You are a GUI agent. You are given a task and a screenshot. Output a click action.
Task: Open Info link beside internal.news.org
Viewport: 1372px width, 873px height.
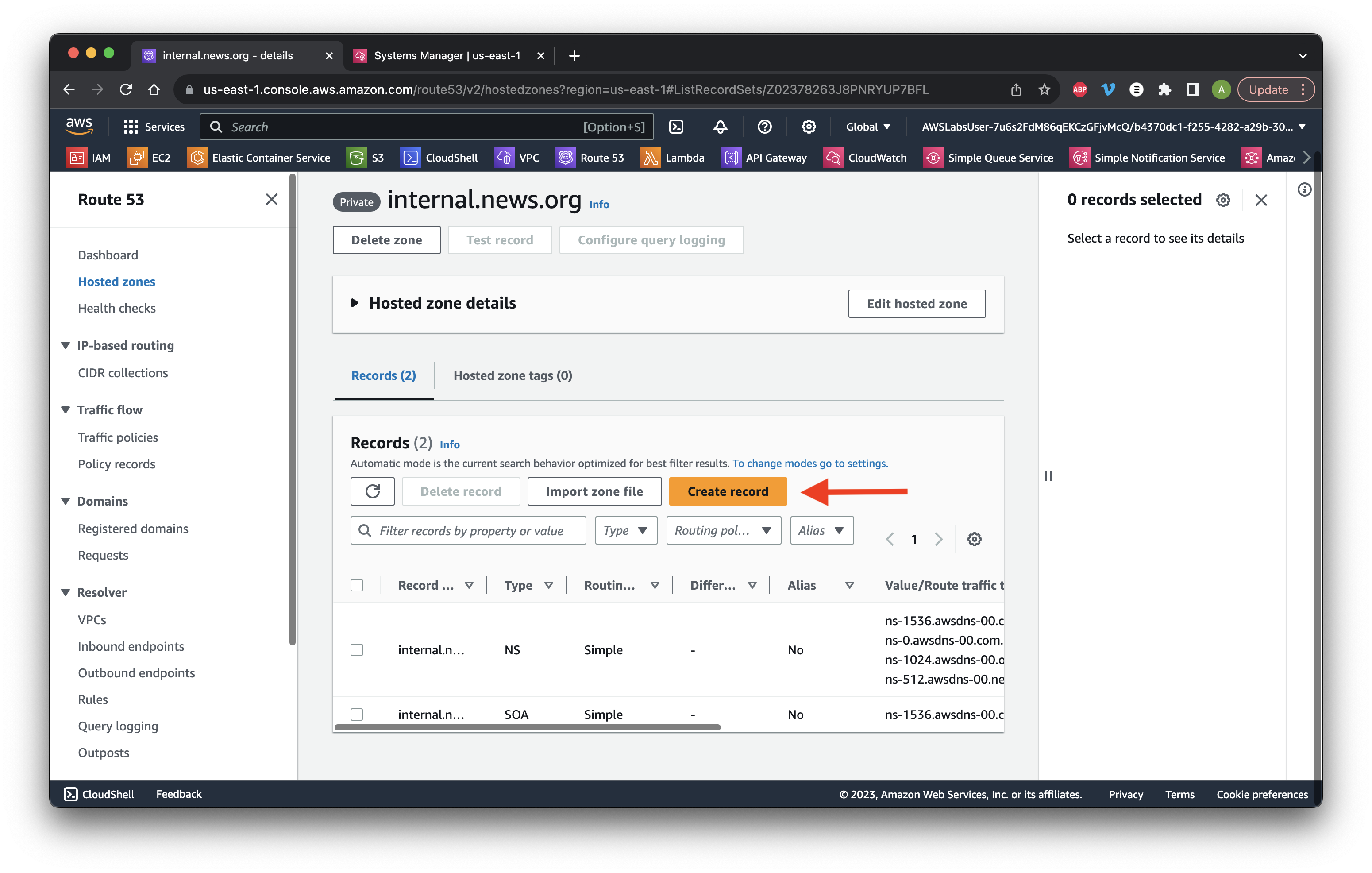tap(599, 204)
